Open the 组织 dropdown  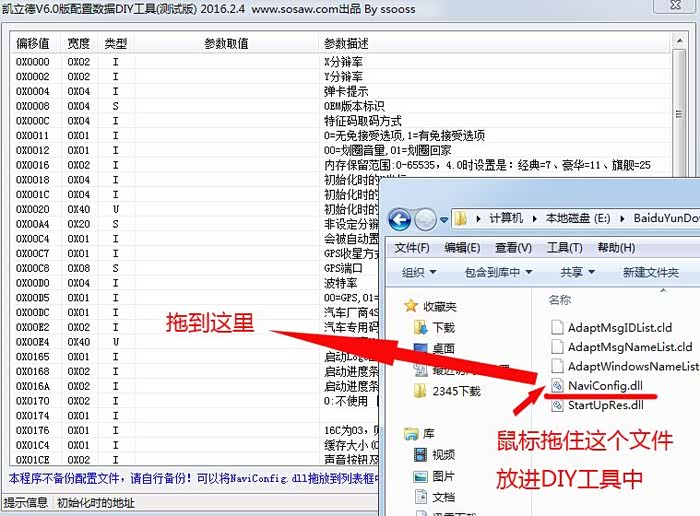point(419,272)
